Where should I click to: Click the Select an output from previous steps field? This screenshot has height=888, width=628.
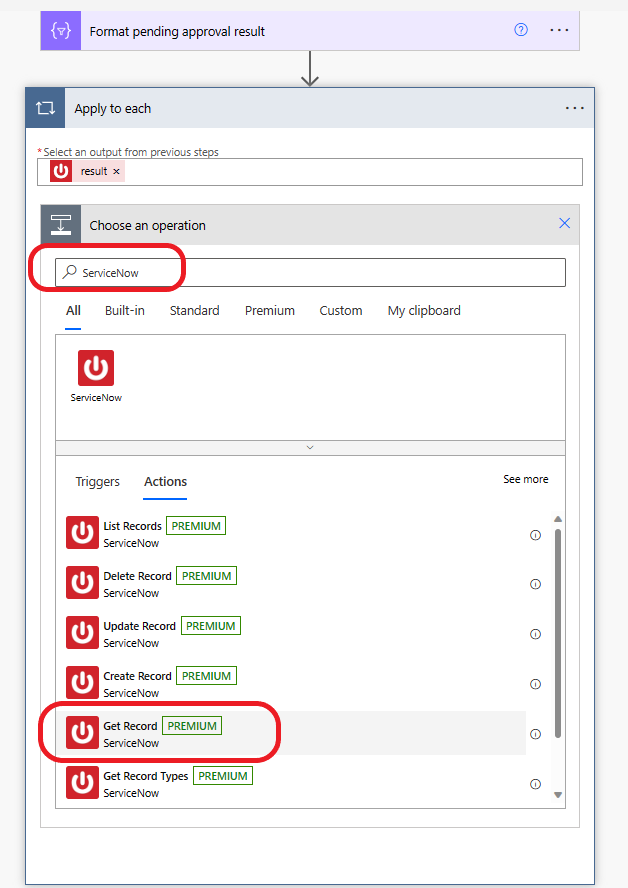pyautogui.click(x=310, y=172)
